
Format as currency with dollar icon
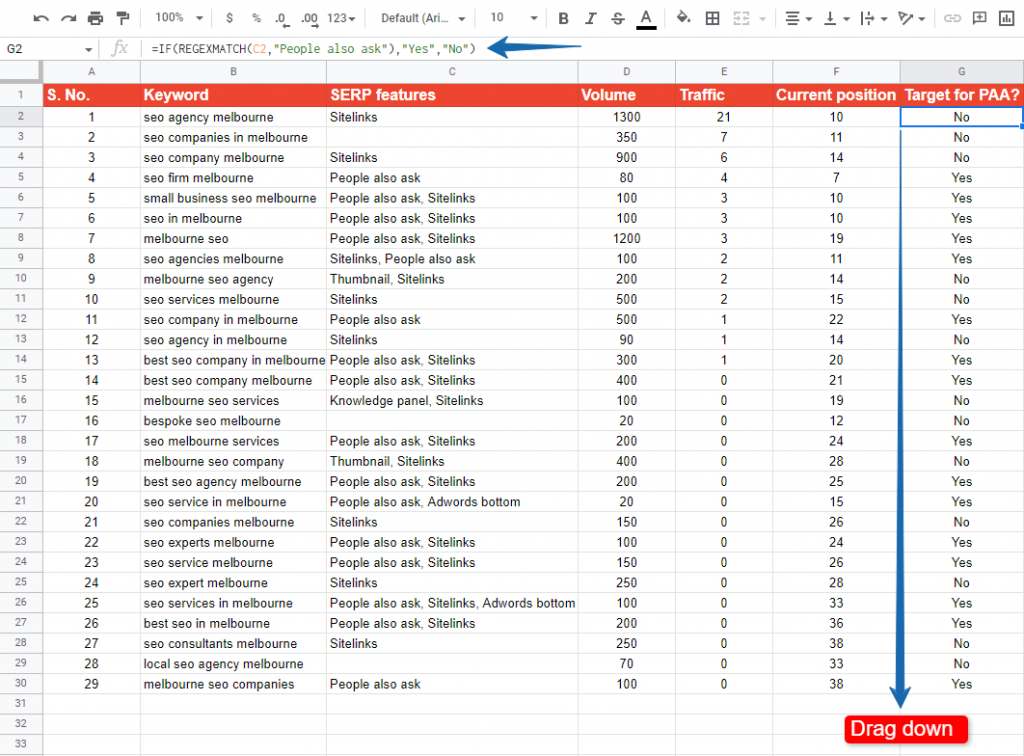(x=229, y=18)
